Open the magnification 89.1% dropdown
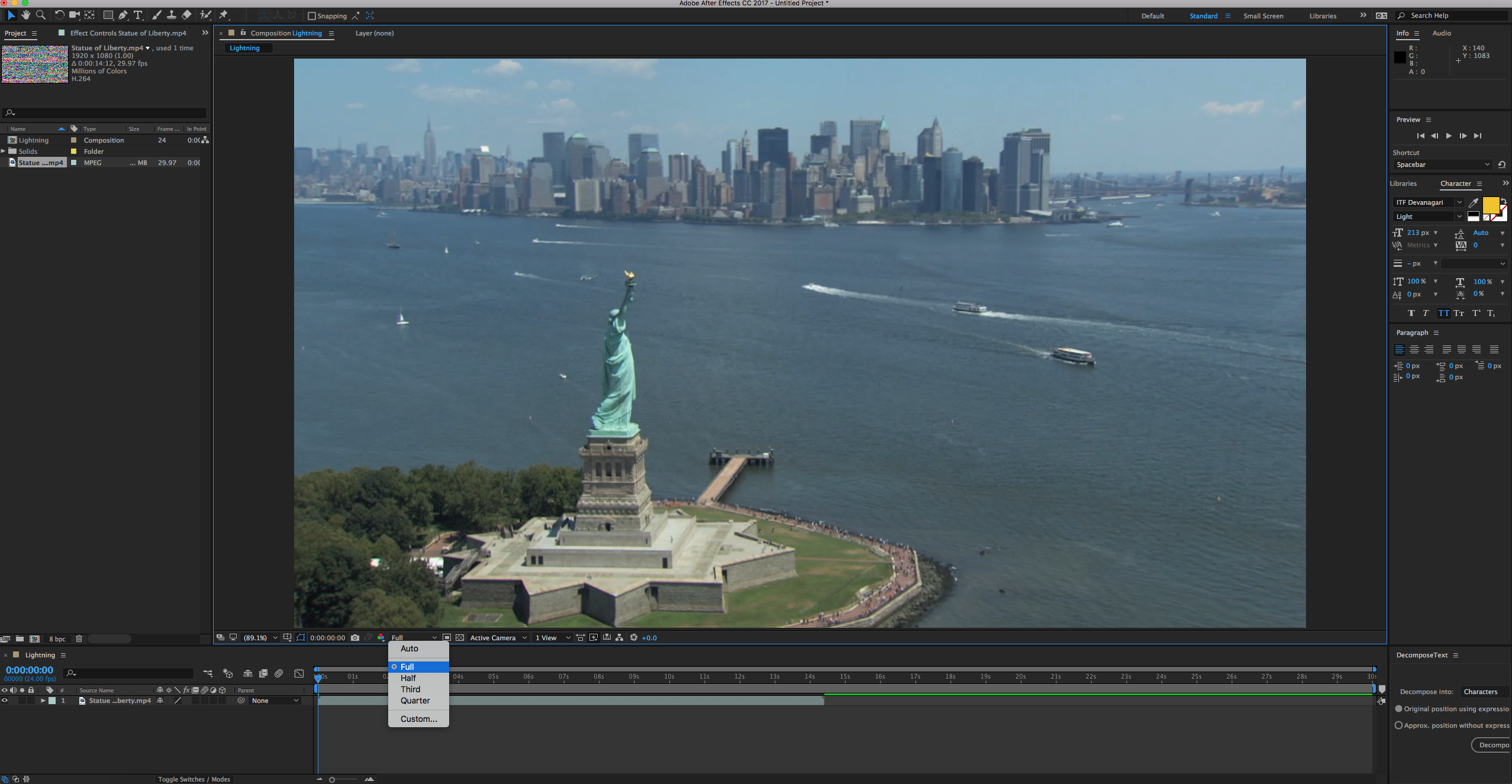The height and width of the screenshot is (784, 1512). (260, 638)
